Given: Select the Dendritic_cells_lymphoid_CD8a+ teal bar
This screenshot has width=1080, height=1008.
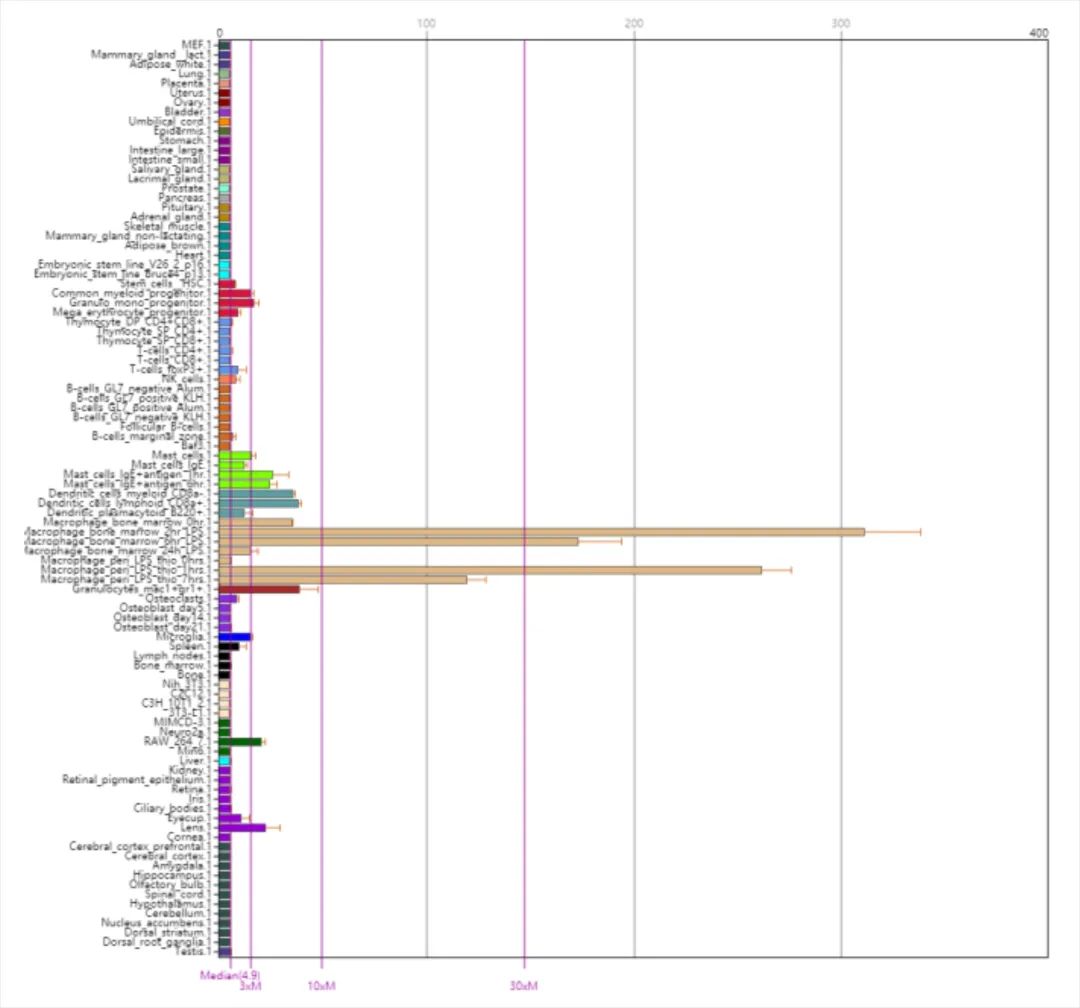Looking at the screenshot, I should [258, 503].
